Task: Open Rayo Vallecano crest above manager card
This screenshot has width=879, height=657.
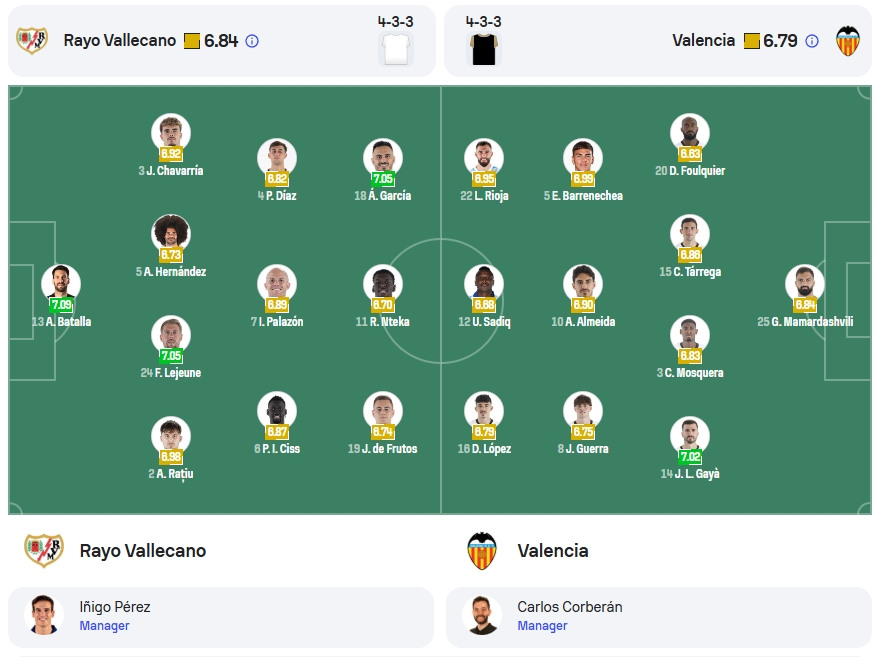Action: click(x=44, y=550)
